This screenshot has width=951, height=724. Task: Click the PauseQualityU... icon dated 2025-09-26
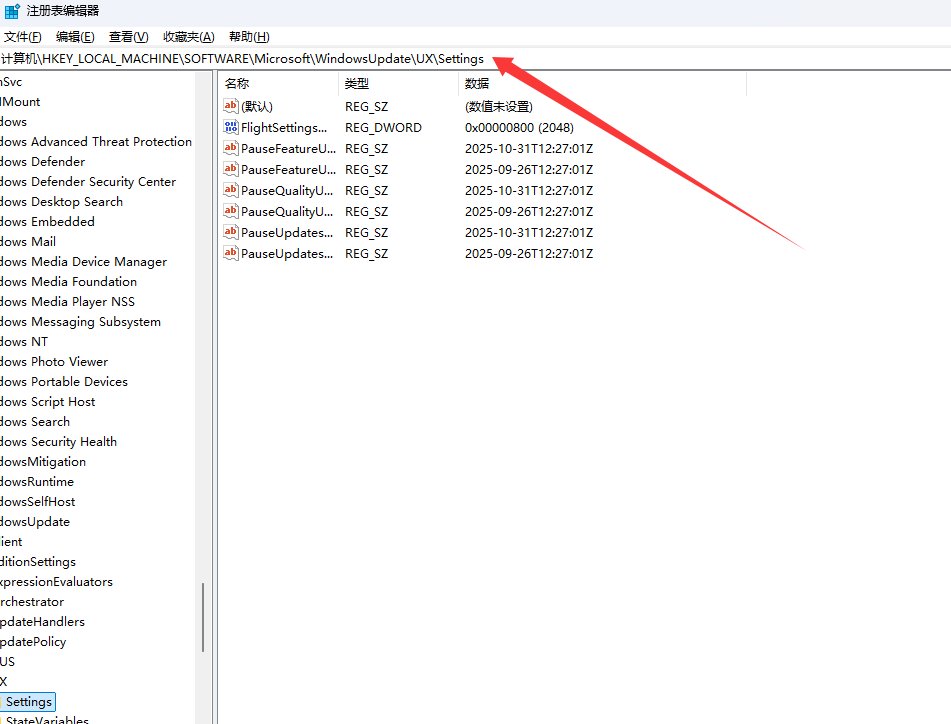pos(231,211)
